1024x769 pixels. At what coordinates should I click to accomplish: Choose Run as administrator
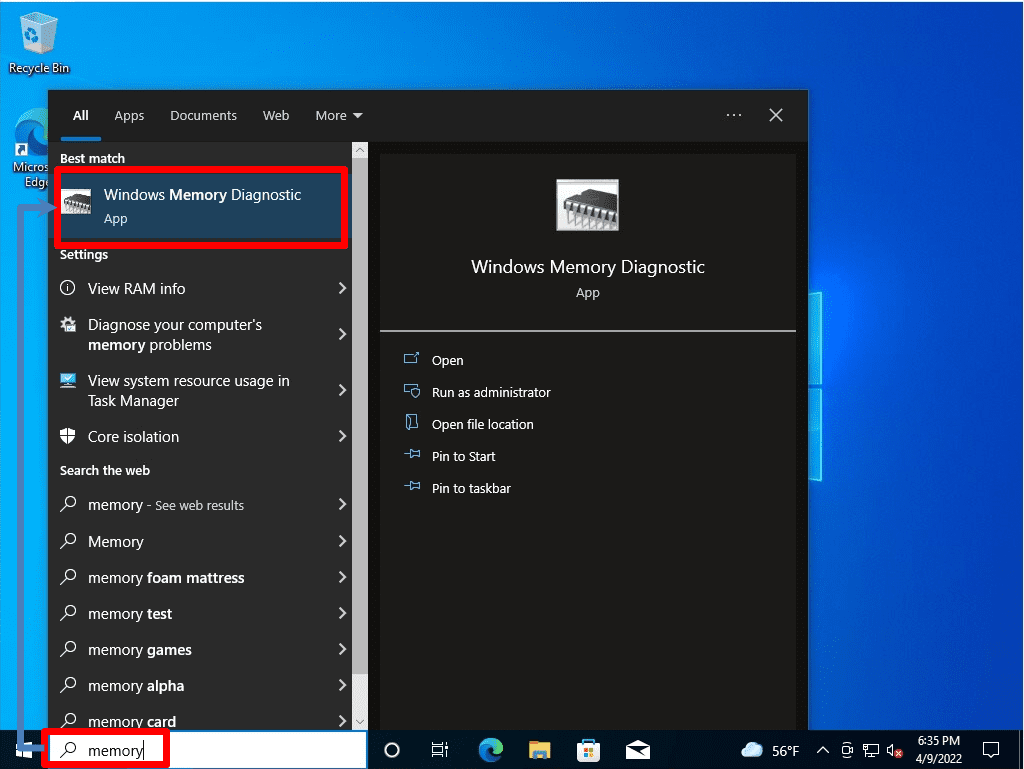click(x=490, y=392)
